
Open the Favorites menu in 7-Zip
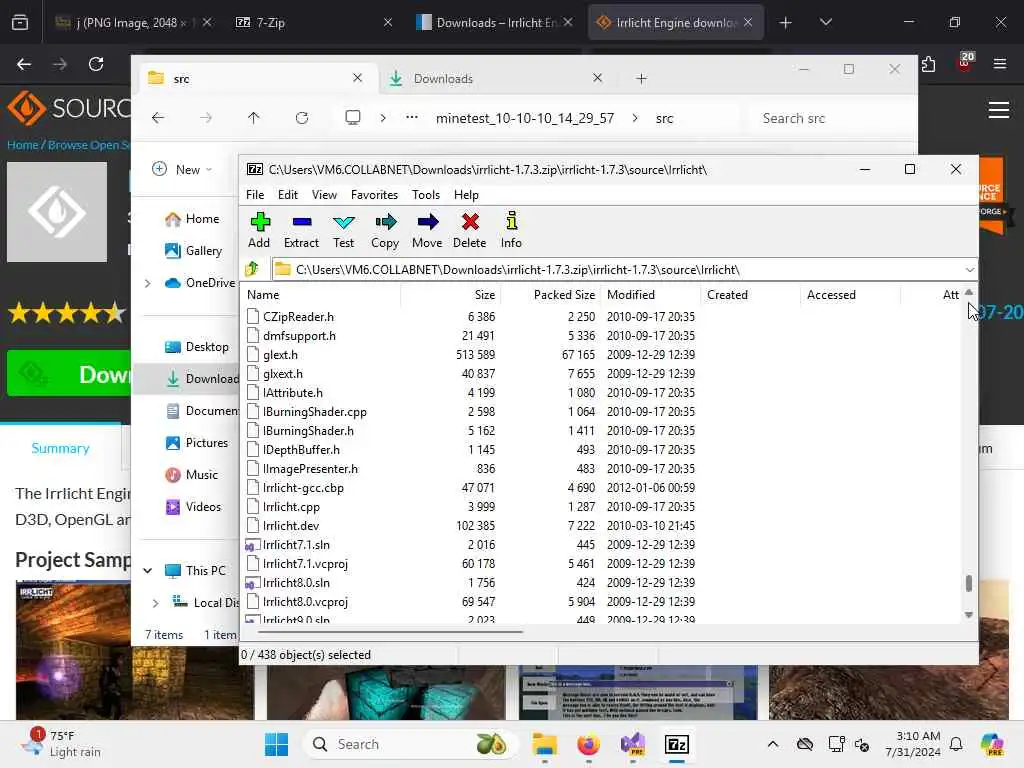(374, 195)
